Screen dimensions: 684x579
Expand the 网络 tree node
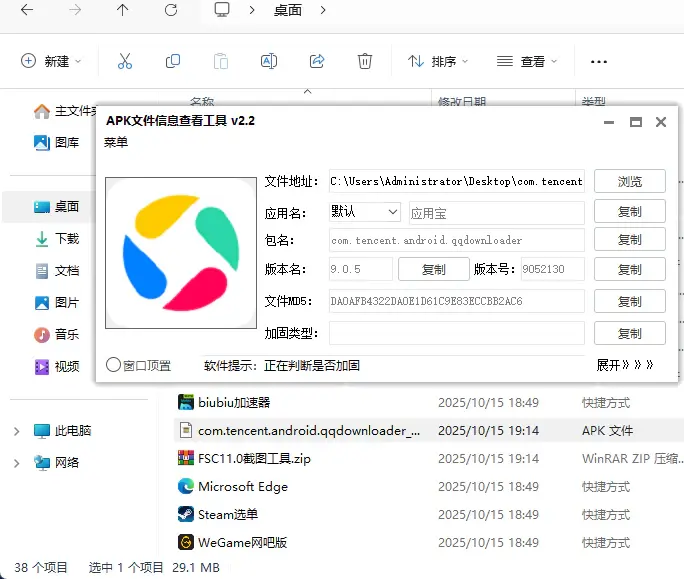click(16, 462)
